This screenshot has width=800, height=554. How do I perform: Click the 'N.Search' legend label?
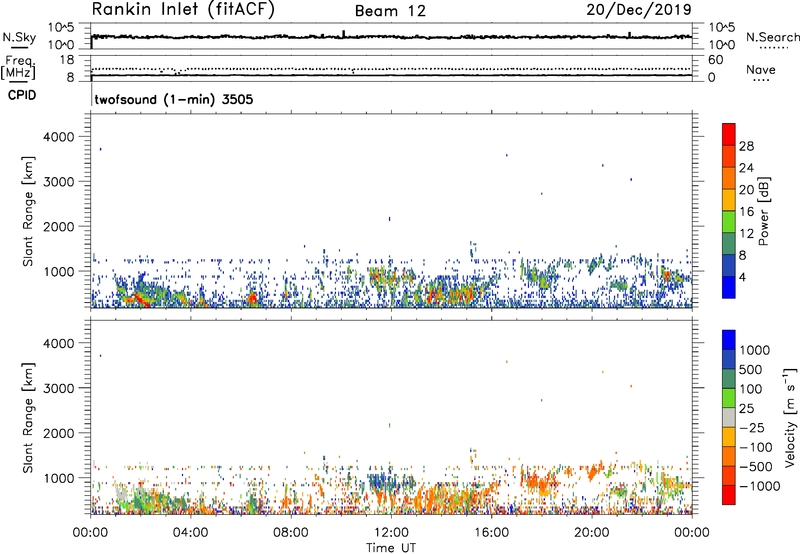772,37
